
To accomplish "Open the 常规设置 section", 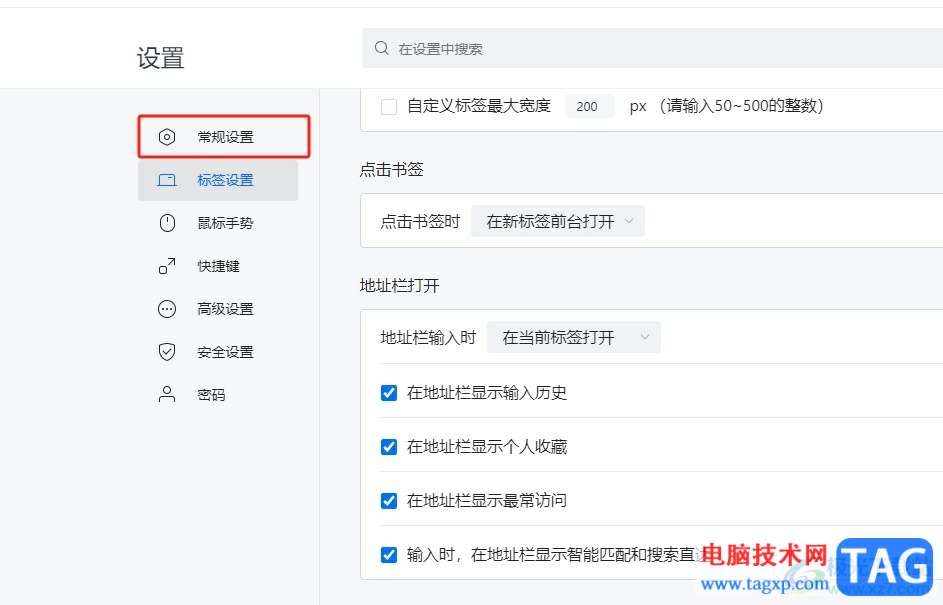I will 225,137.
